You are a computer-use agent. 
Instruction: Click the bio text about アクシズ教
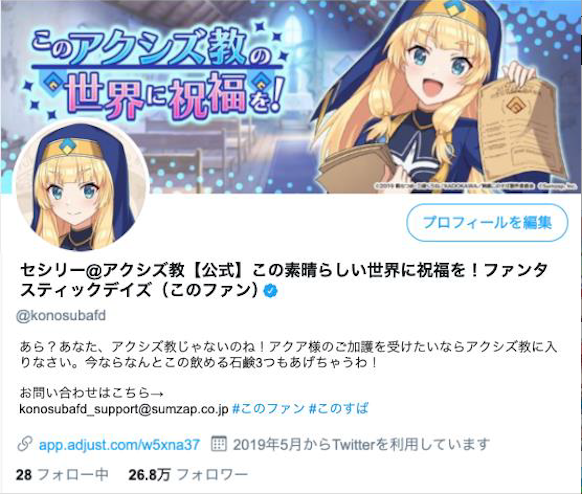pyautogui.click(x=288, y=354)
